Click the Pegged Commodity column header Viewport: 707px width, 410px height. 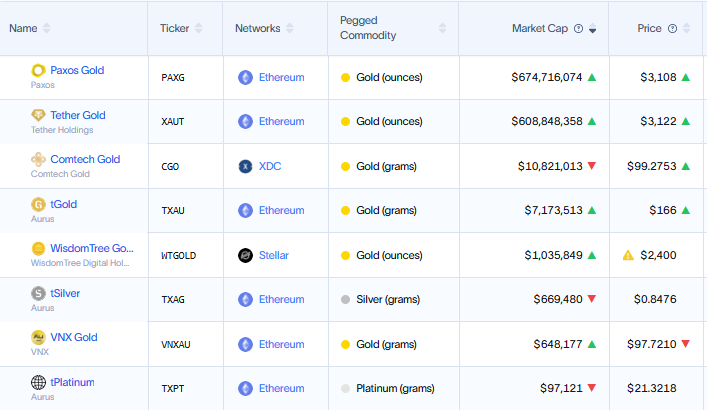pyautogui.click(x=368, y=29)
